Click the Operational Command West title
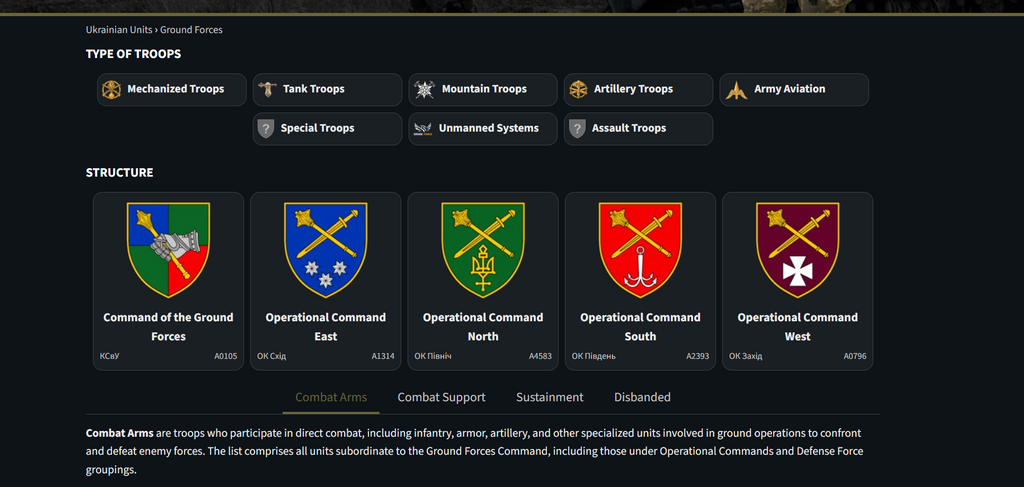Screen dimensions: 1024x487 tap(798, 327)
